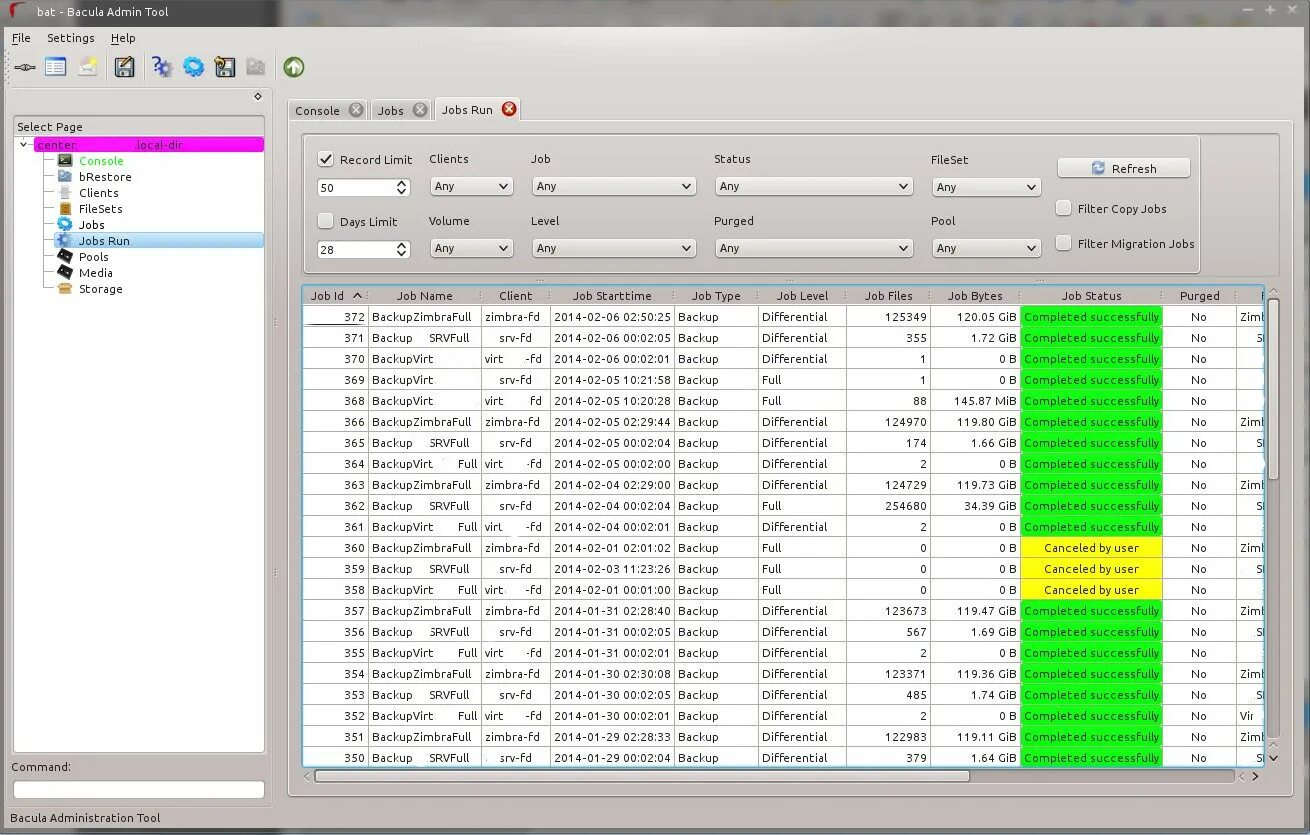1310x835 pixels.
Task: Click the question mark gear toolbar icon
Action: 162,67
